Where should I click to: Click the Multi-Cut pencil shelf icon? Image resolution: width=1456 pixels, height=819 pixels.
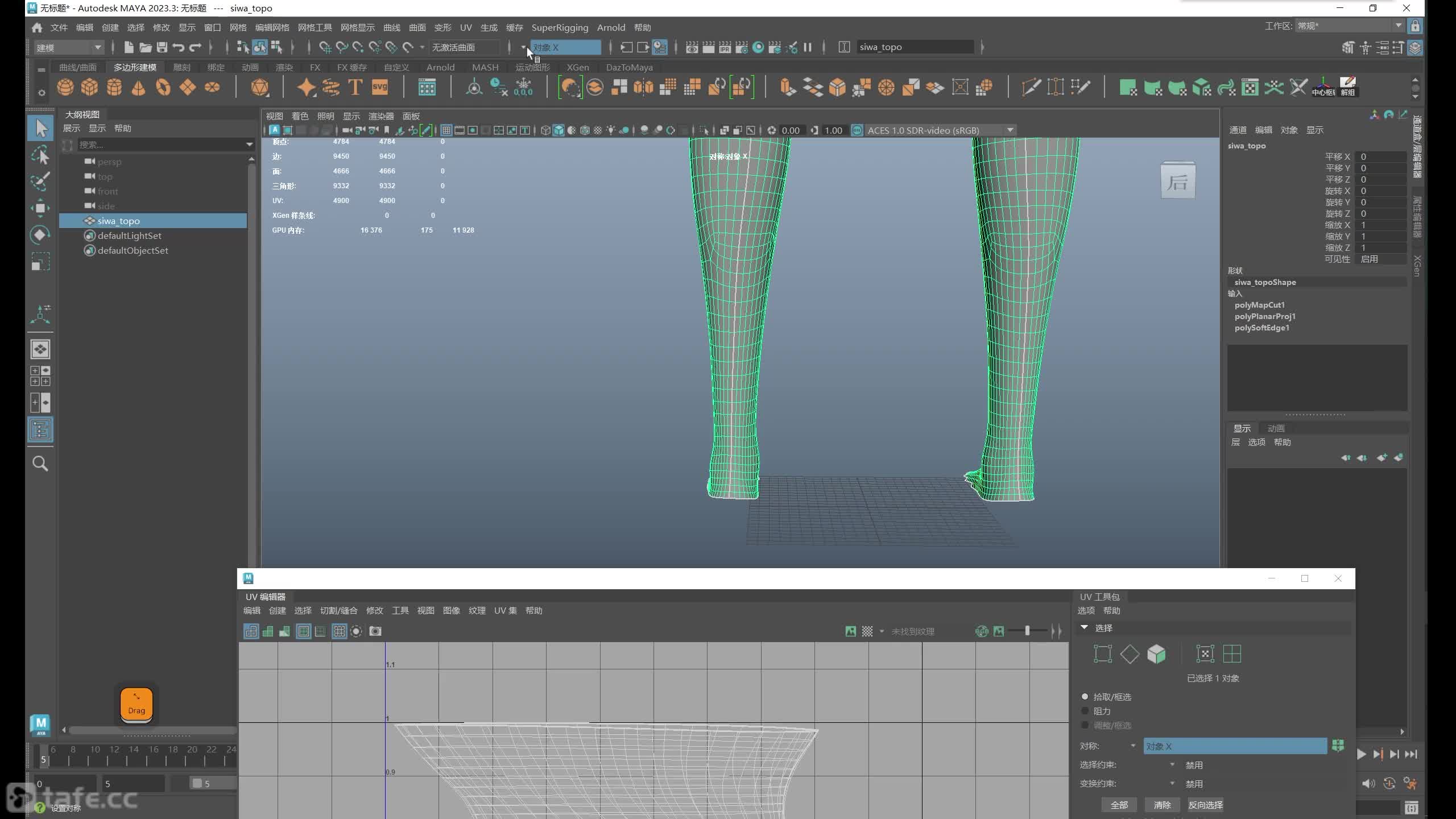point(1031,88)
